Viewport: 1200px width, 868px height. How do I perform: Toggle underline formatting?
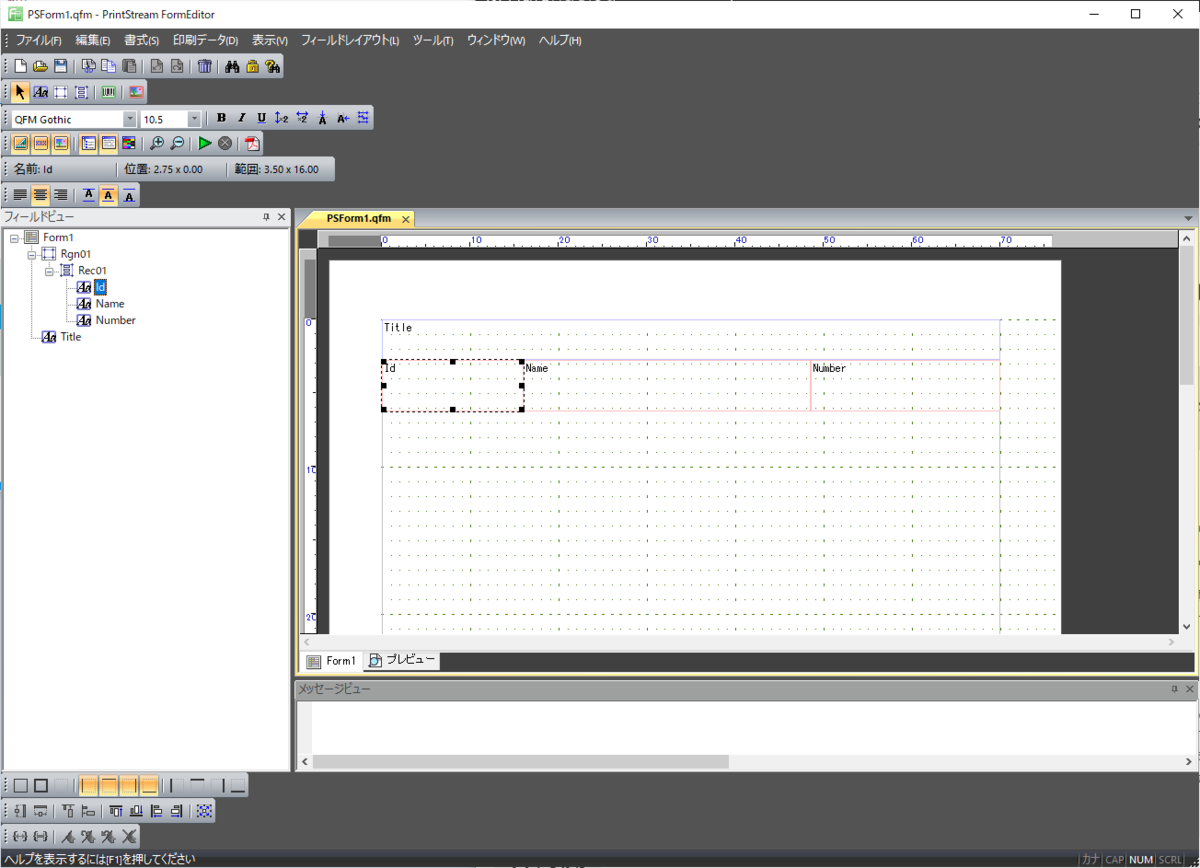[261, 118]
